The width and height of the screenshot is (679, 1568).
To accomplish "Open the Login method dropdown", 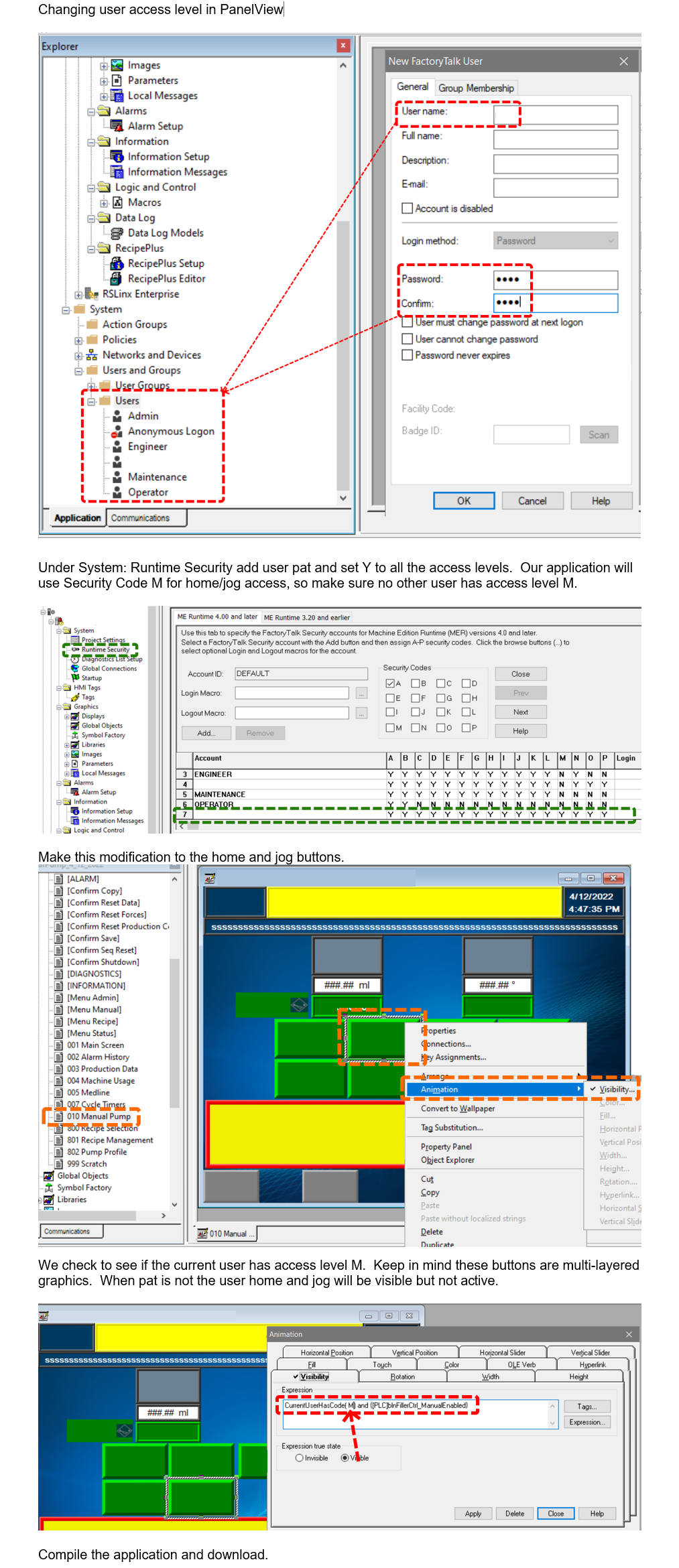I will point(556,241).
